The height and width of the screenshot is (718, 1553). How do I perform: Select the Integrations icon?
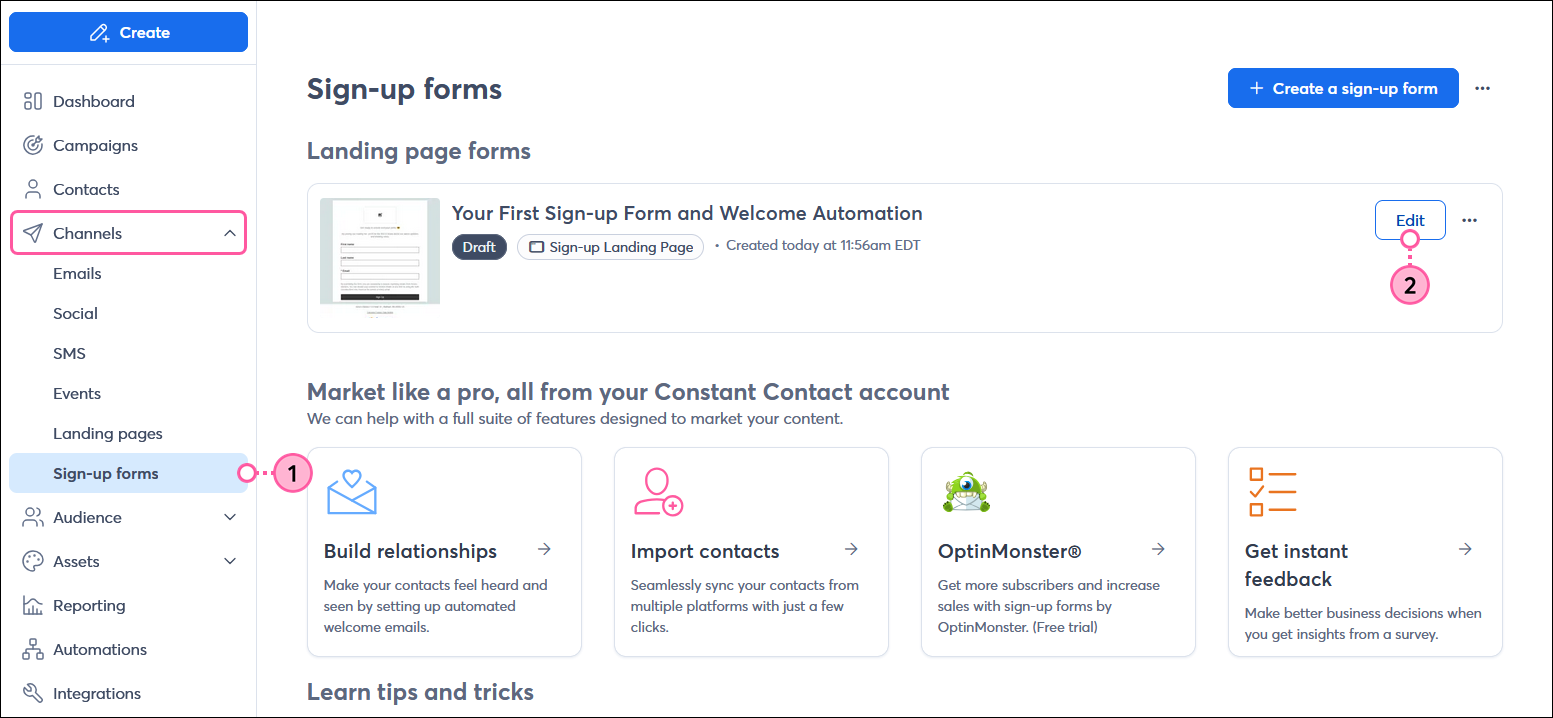point(33,693)
